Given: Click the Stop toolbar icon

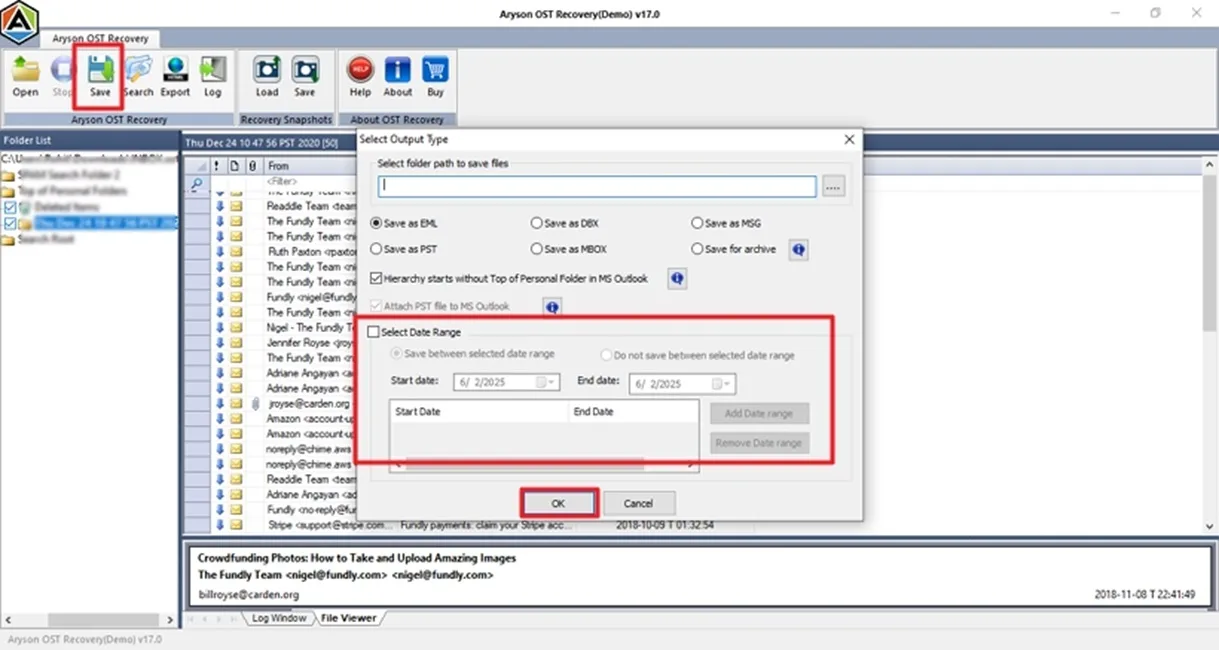Looking at the screenshot, I should click(62, 69).
